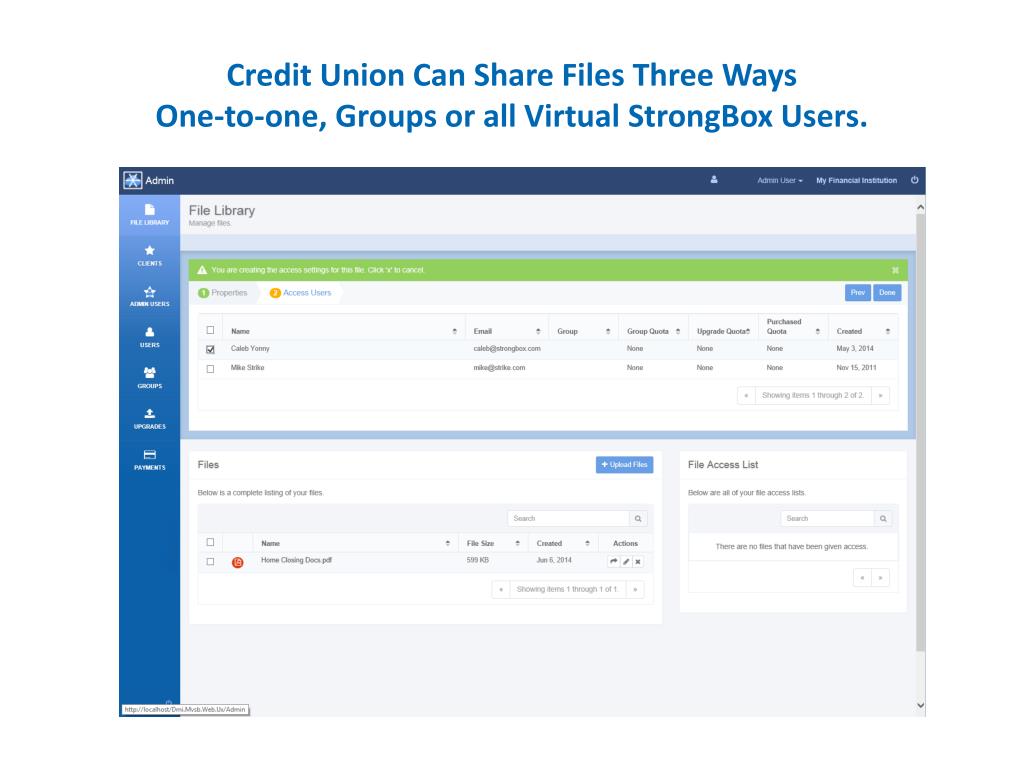Screen dimensions: 1024x768
Task: Click the warning icon in green banner
Action: click(202, 270)
